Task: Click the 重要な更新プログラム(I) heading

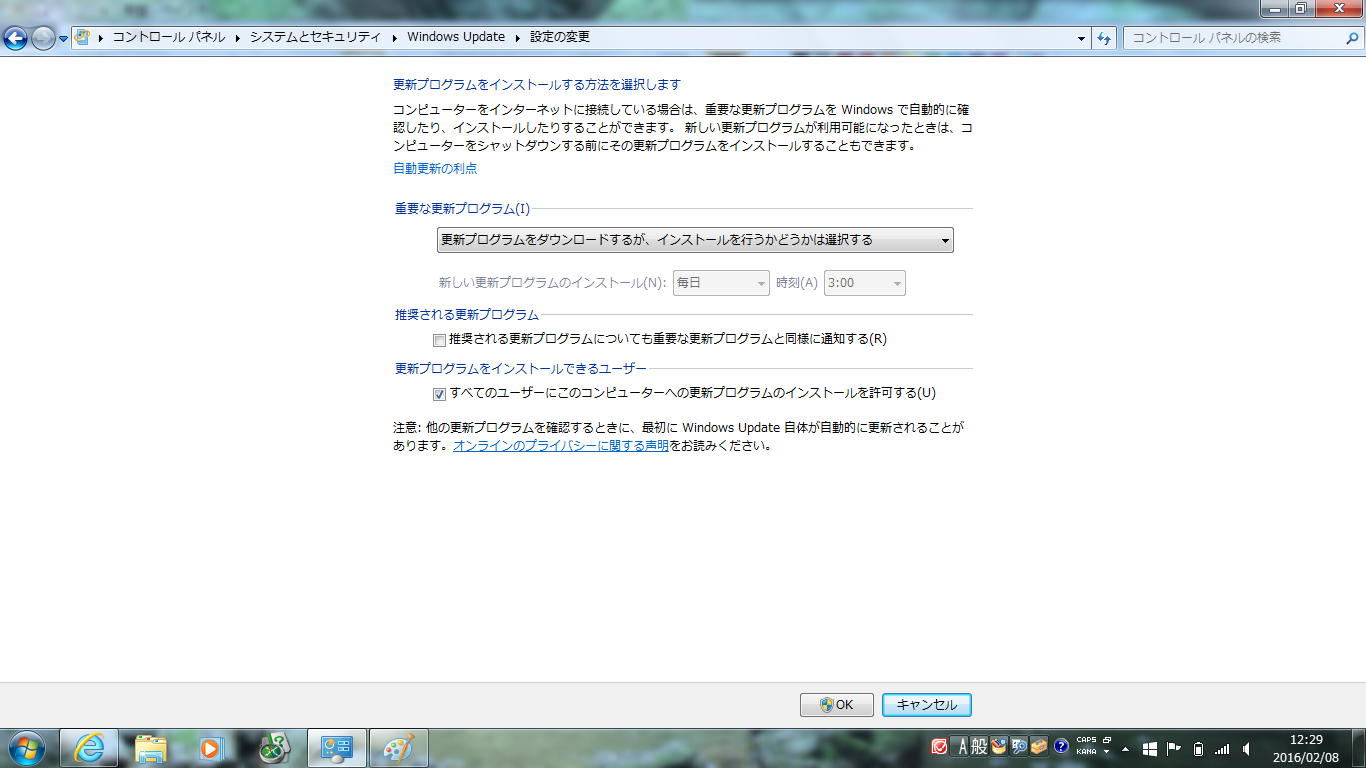Action: point(462,209)
